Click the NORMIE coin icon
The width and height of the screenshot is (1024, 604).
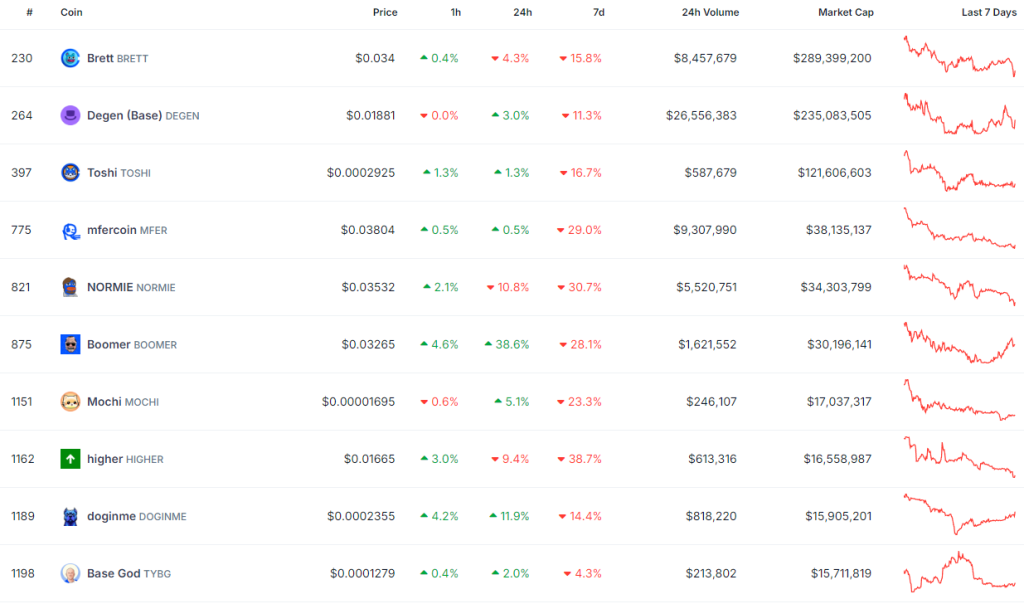point(69,286)
